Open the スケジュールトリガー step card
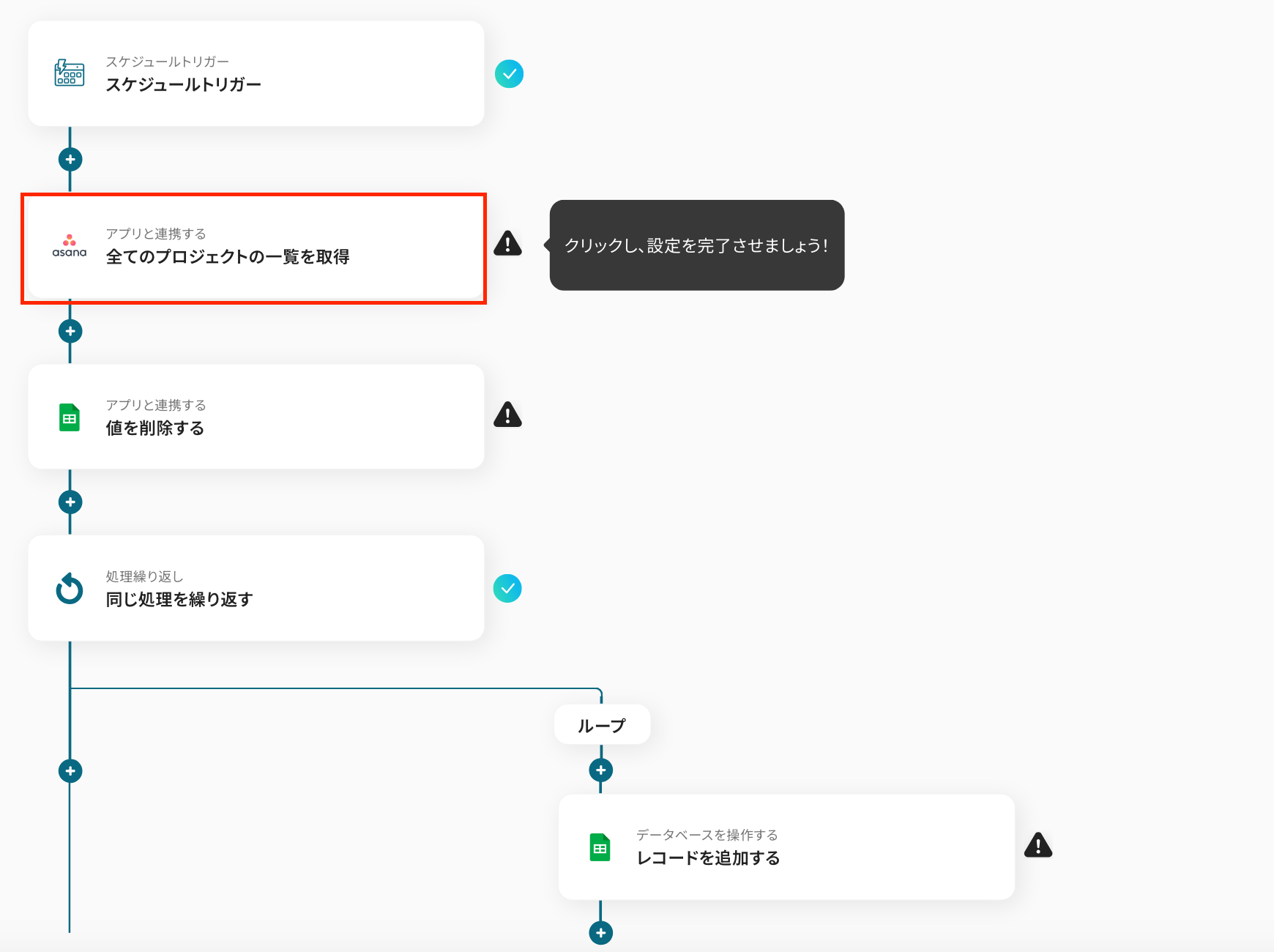 click(x=256, y=73)
